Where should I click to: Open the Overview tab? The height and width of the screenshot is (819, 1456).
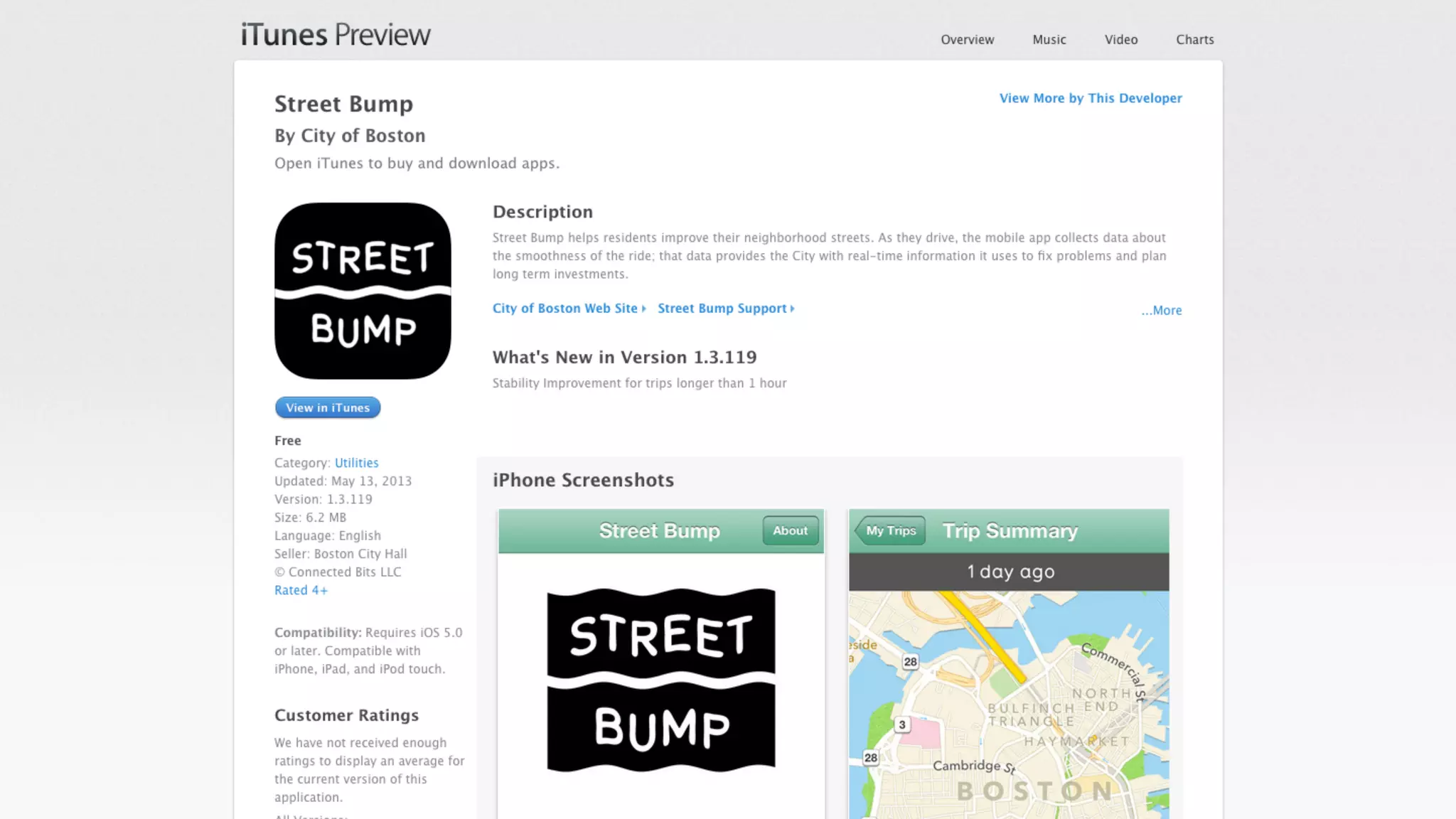click(x=967, y=40)
